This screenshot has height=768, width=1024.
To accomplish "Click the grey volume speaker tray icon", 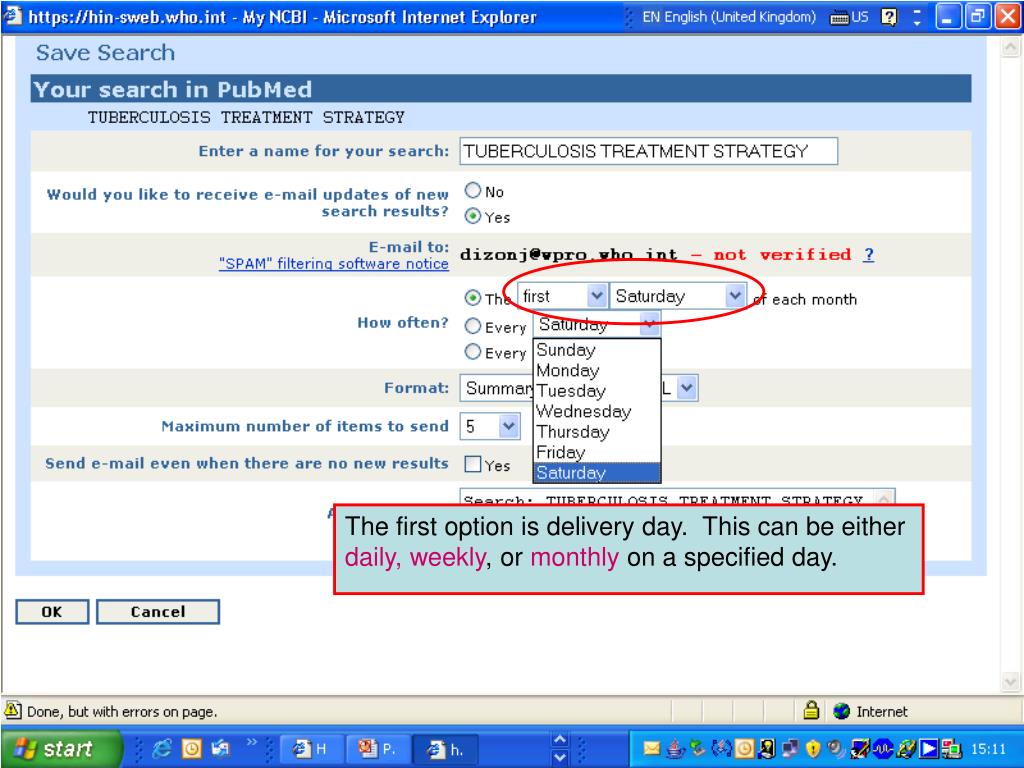I will pyautogui.click(x=836, y=748).
